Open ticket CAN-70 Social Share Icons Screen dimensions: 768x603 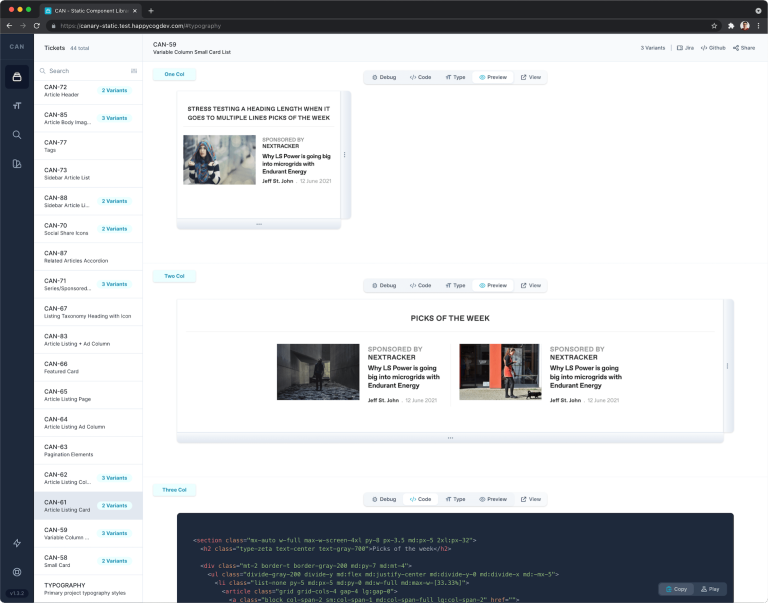coord(88,229)
